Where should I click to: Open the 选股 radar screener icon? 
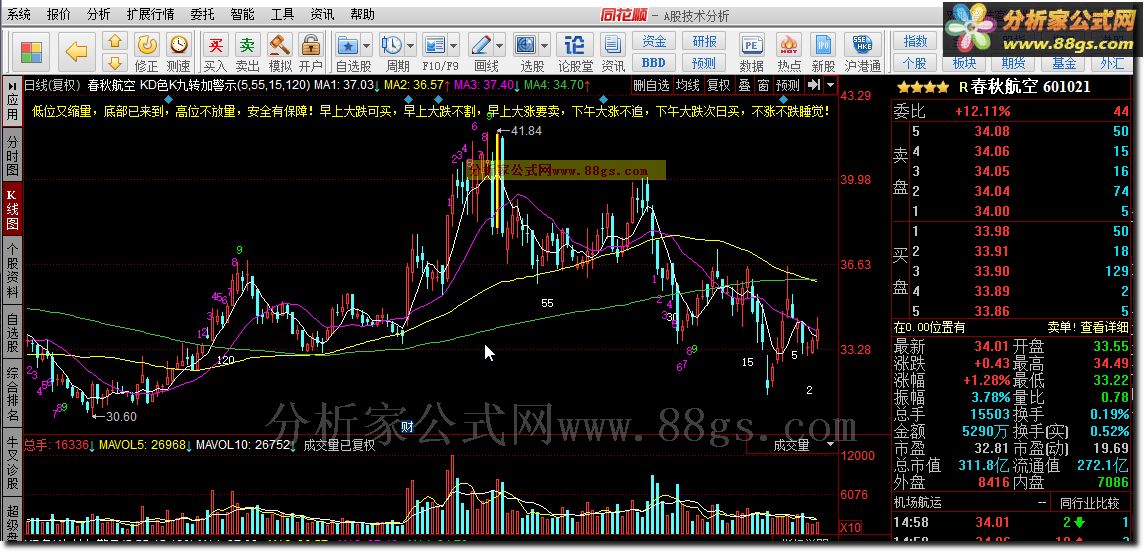[x=526, y=46]
